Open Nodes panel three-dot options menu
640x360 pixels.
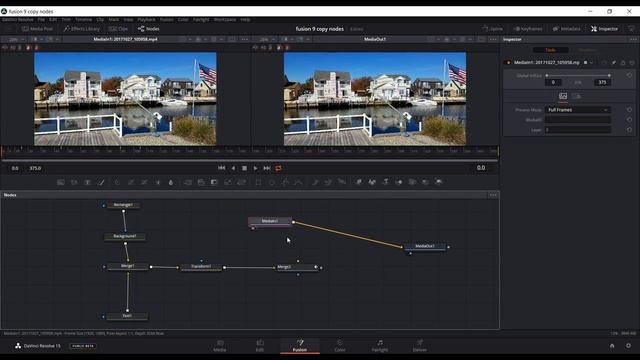(493, 195)
